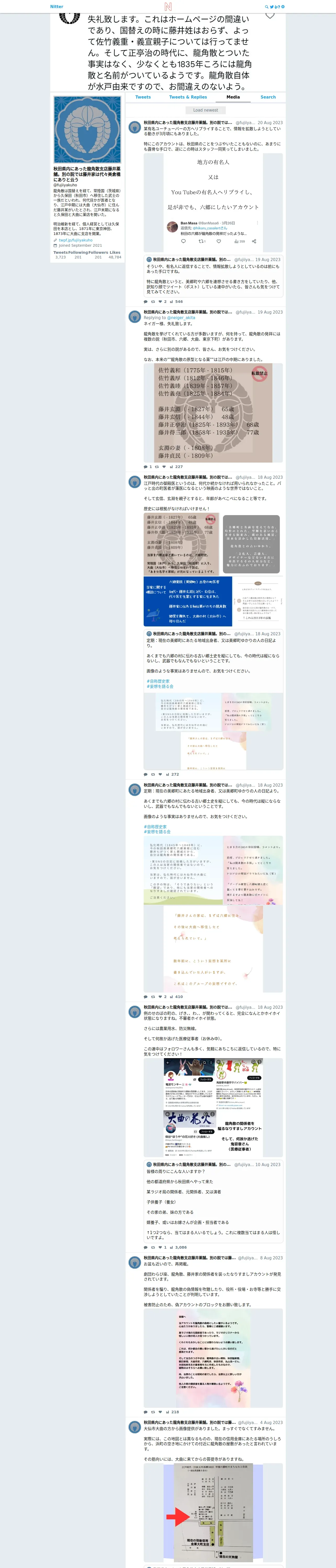
Task: Open the Satake/Fujii genealogy image
Action: pyautogui.click(x=214, y=412)
